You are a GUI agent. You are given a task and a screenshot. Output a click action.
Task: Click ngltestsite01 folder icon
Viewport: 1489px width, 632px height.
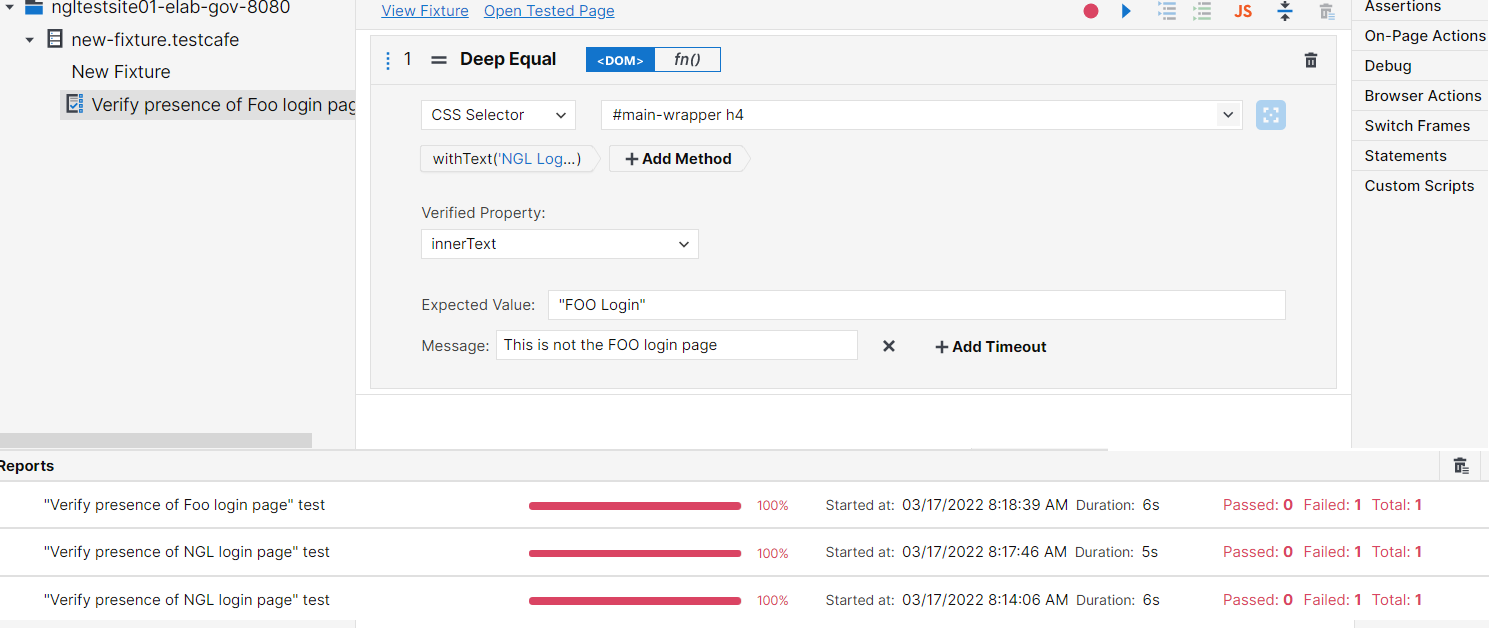pos(34,8)
